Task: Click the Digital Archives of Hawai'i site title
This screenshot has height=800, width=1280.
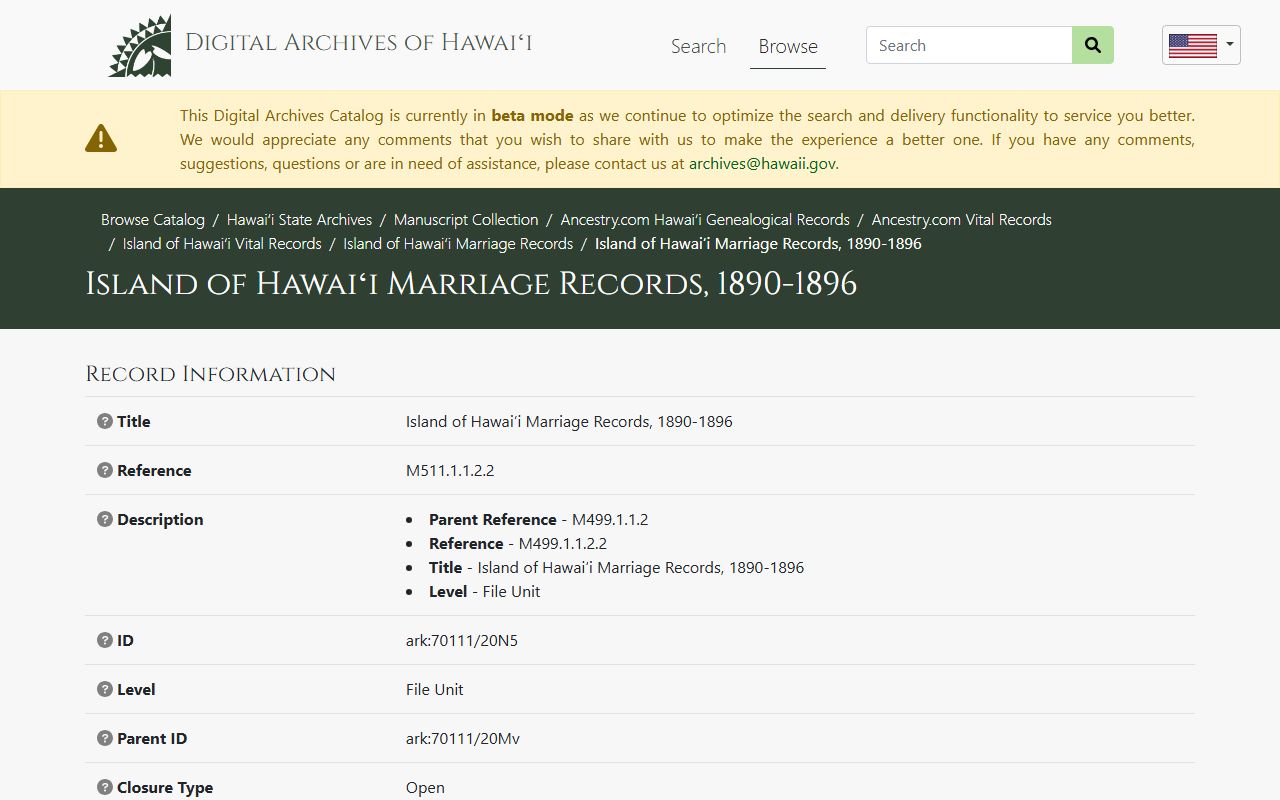Action: (x=359, y=42)
